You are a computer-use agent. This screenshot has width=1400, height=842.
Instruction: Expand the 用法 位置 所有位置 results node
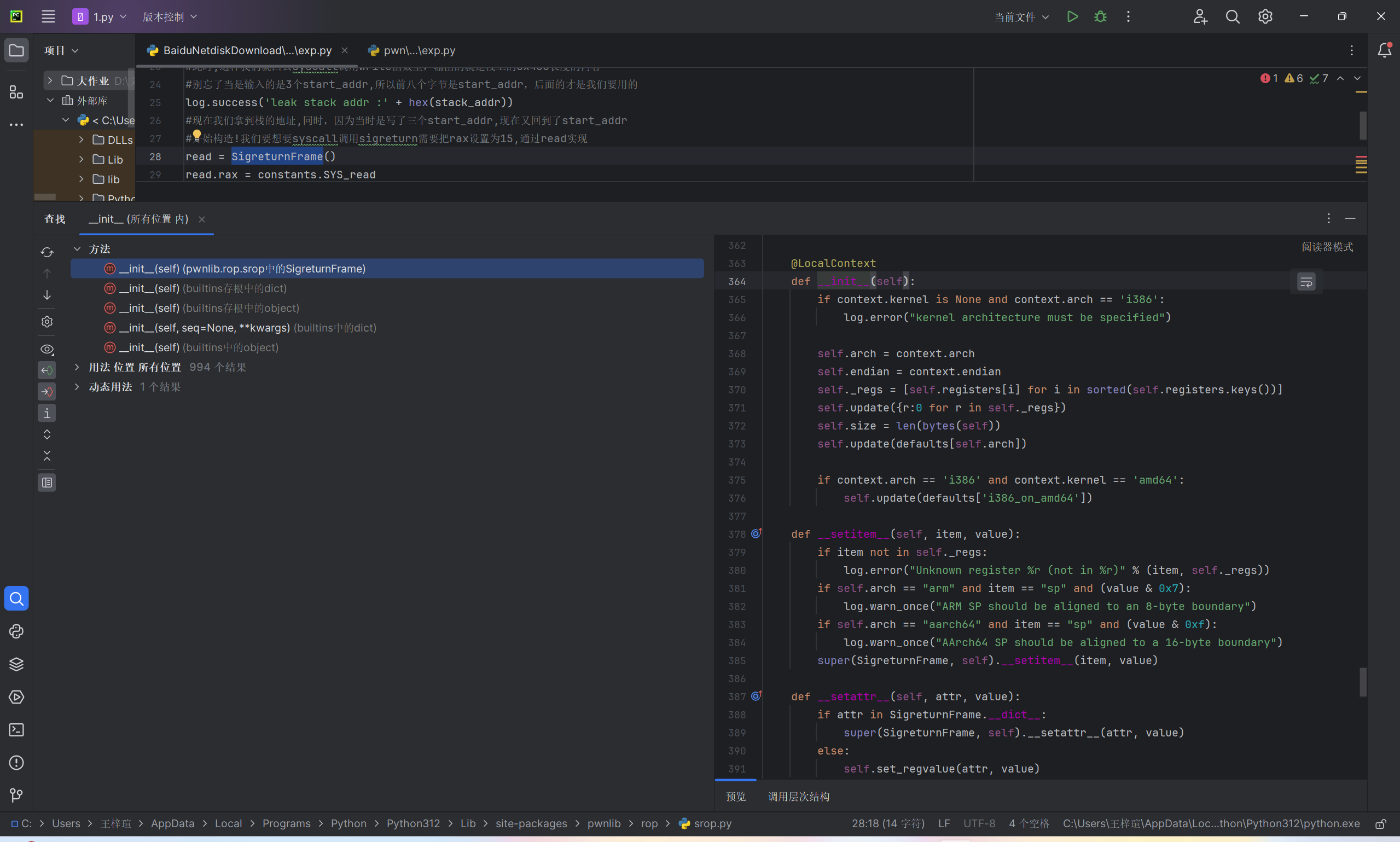[77, 367]
